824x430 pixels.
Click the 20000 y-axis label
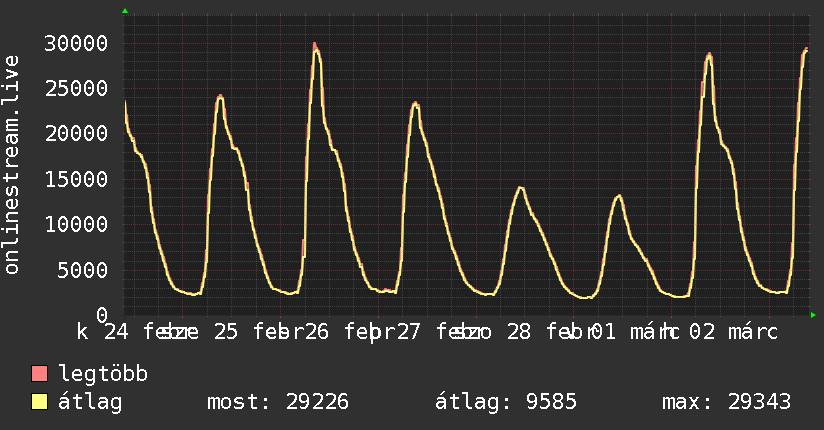[x=76, y=134]
